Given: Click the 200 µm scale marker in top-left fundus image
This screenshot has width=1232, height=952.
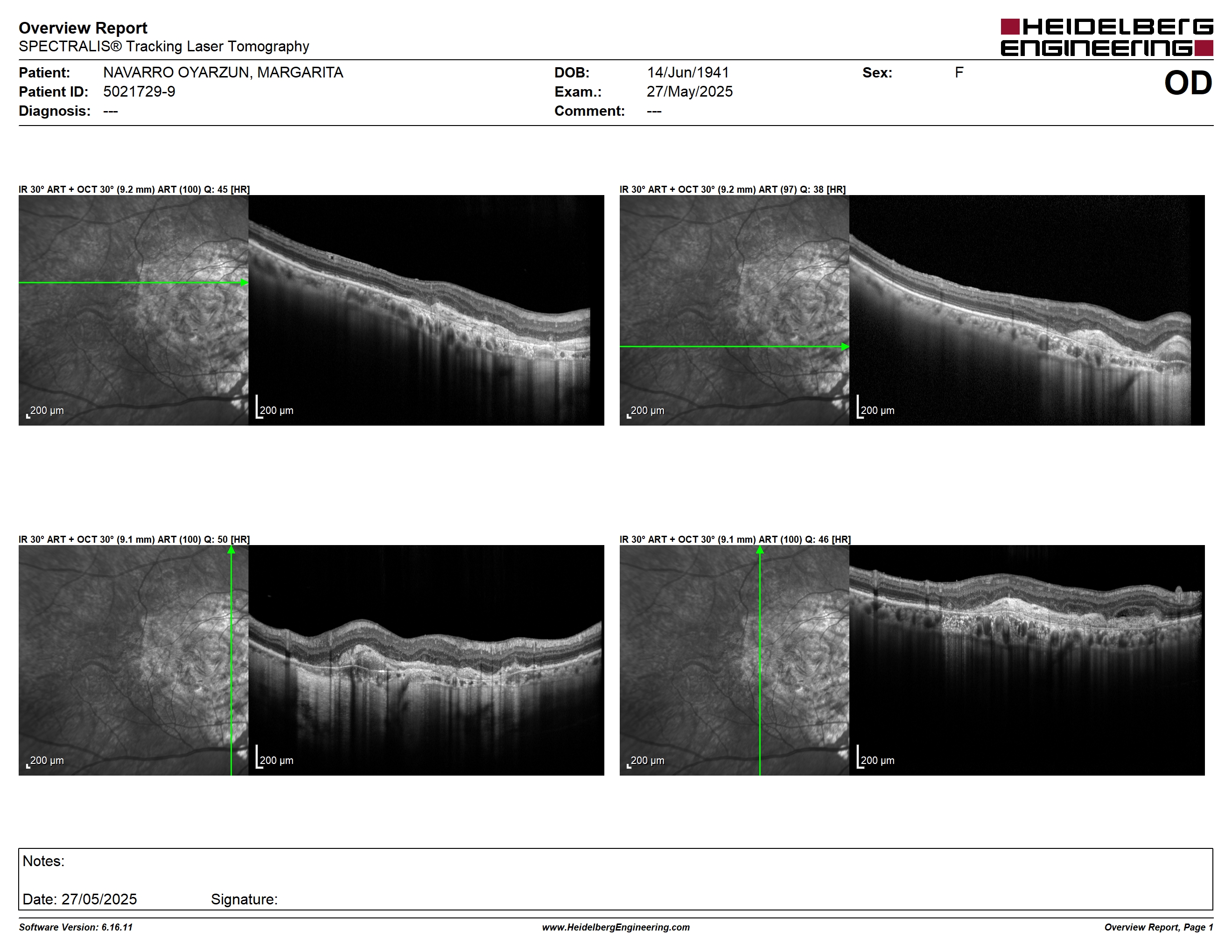Looking at the screenshot, I should pyautogui.click(x=45, y=411).
